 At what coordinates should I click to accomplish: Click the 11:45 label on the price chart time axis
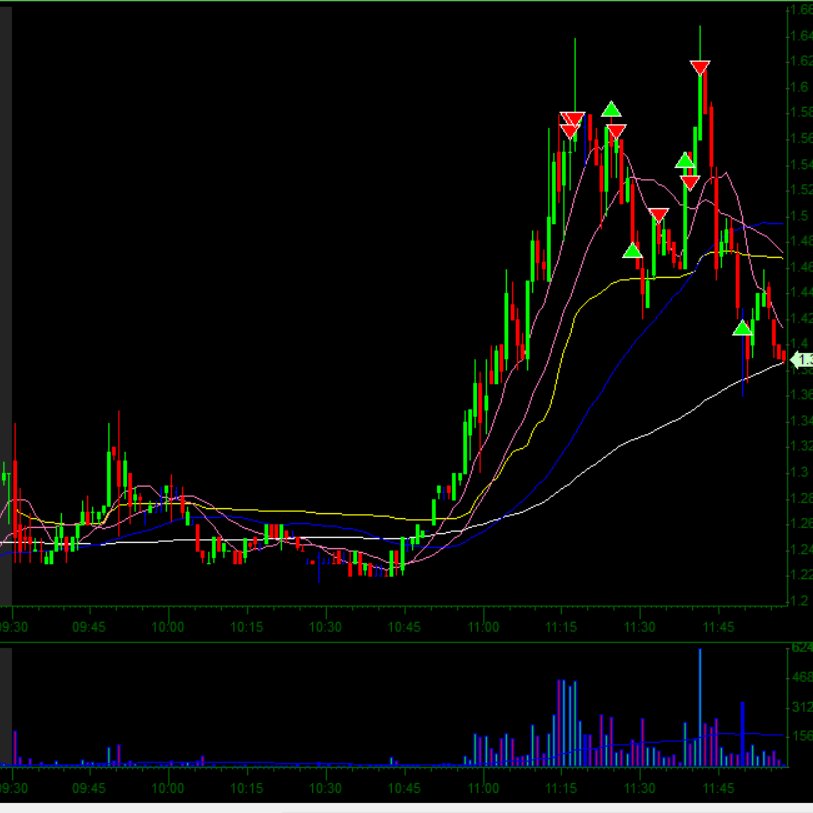click(x=718, y=627)
